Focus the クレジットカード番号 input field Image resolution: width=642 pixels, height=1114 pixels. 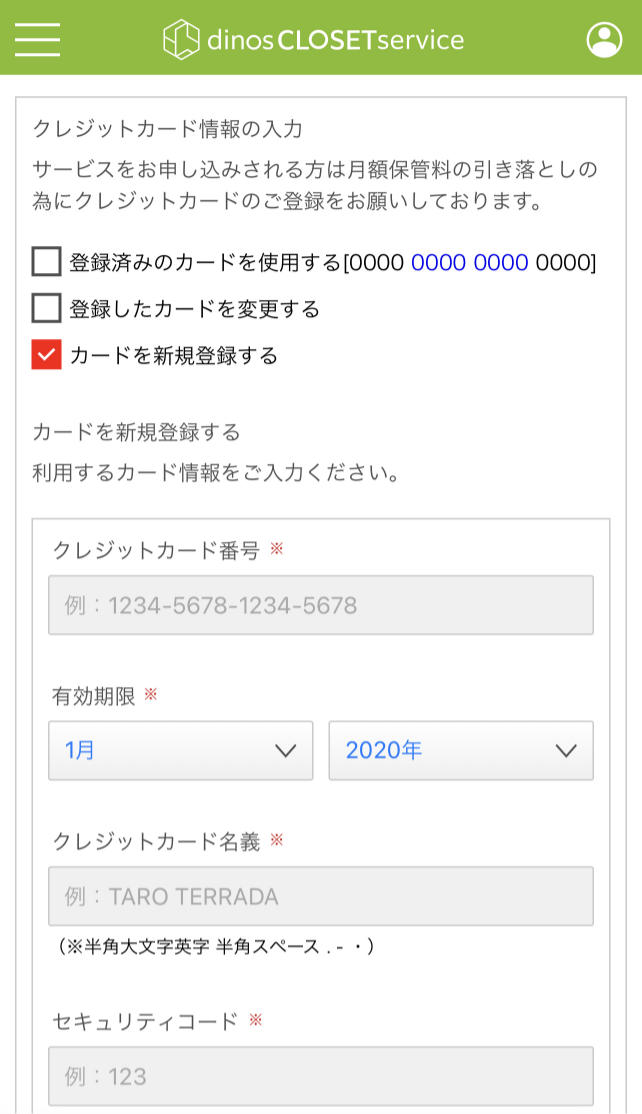tap(320, 605)
